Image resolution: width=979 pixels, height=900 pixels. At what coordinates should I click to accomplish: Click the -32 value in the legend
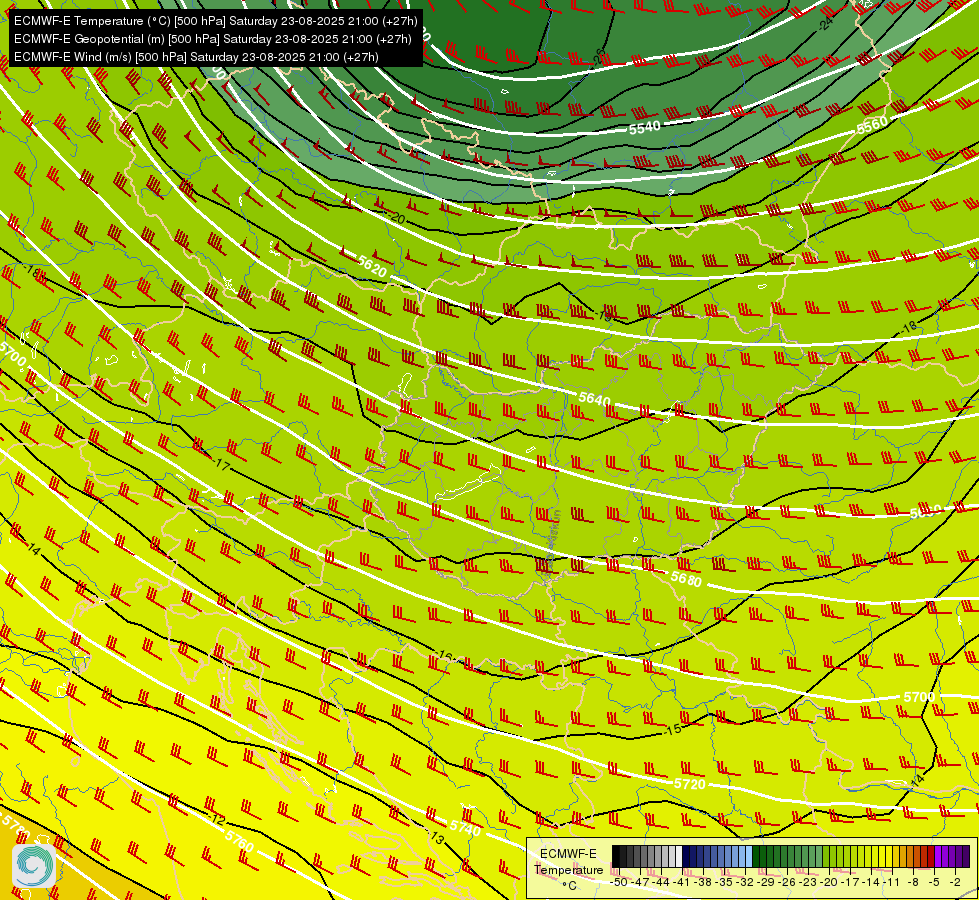745,882
